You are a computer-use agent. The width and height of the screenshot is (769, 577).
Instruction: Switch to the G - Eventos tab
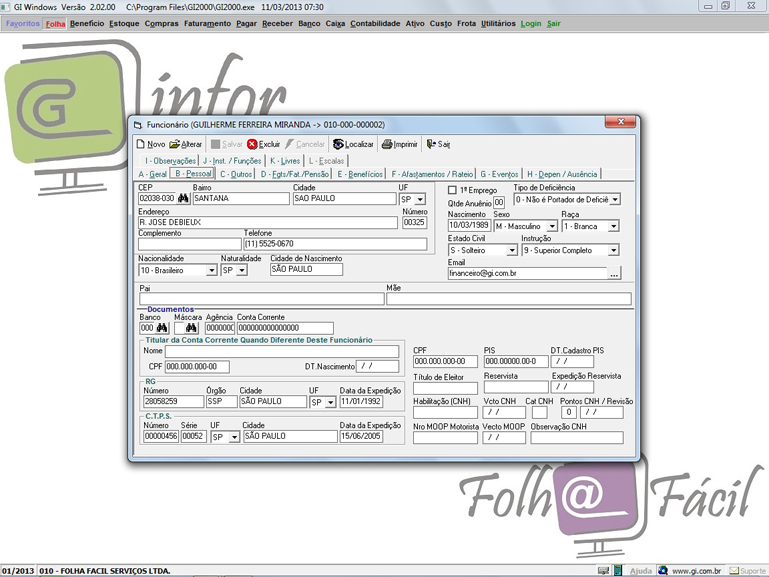[x=499, y=174]
